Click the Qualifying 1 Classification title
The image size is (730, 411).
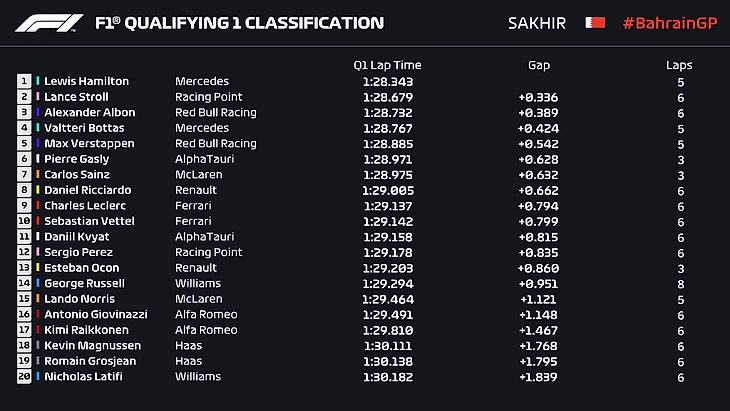(x=239, y=23)
